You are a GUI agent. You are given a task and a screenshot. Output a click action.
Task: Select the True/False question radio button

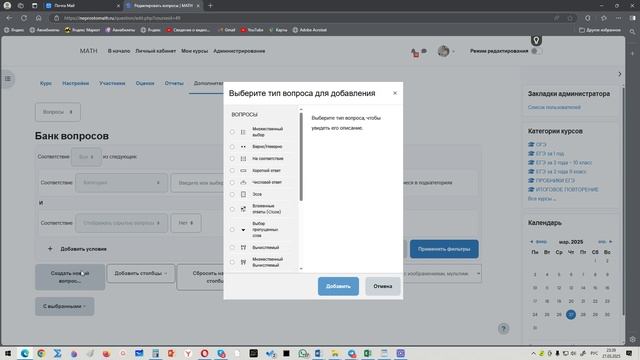[x=232, y=147]
